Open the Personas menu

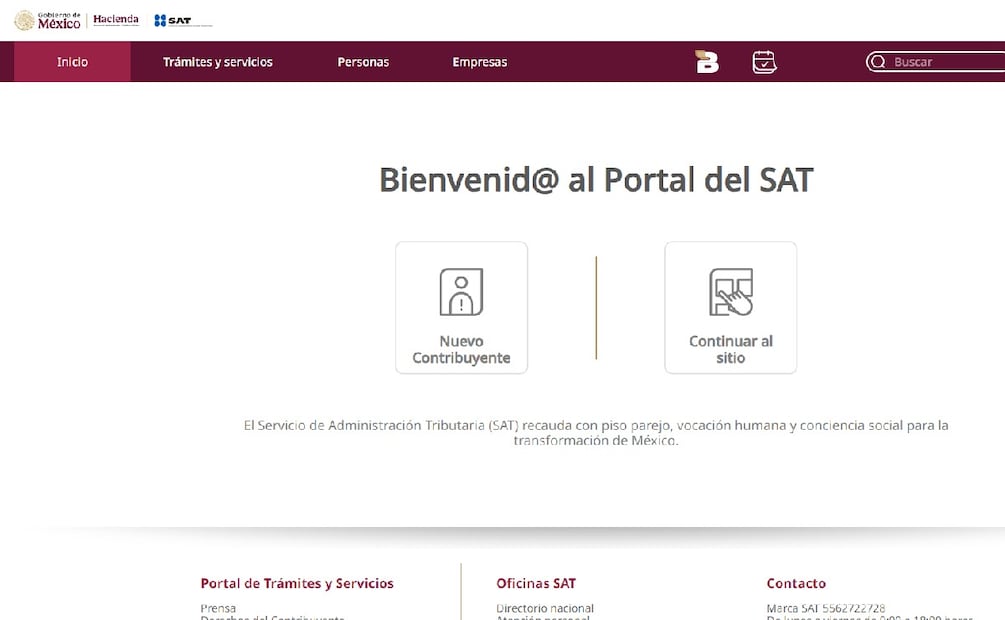coord(363,62)
